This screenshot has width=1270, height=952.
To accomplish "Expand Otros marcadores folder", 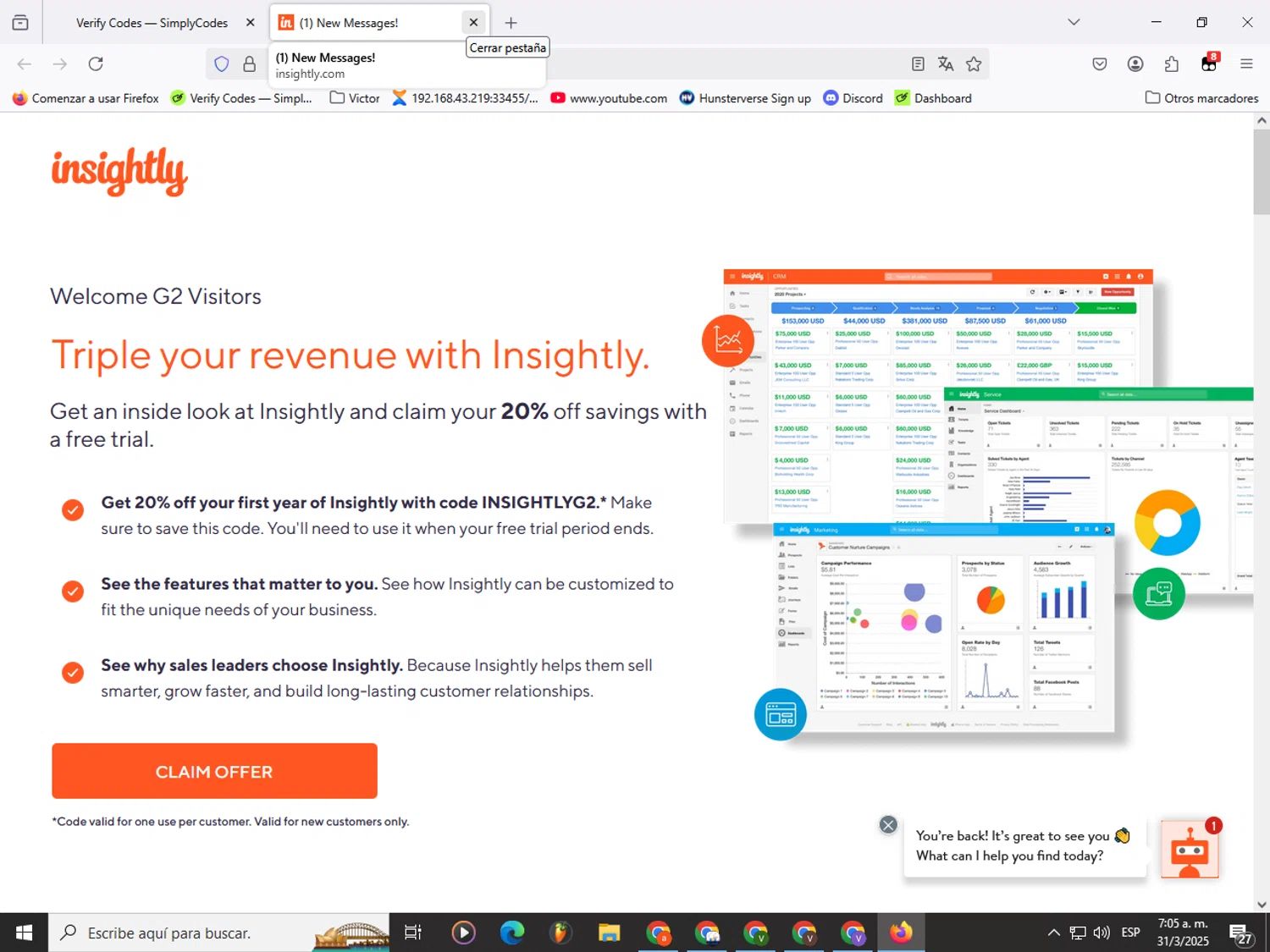I will 1201,98.
